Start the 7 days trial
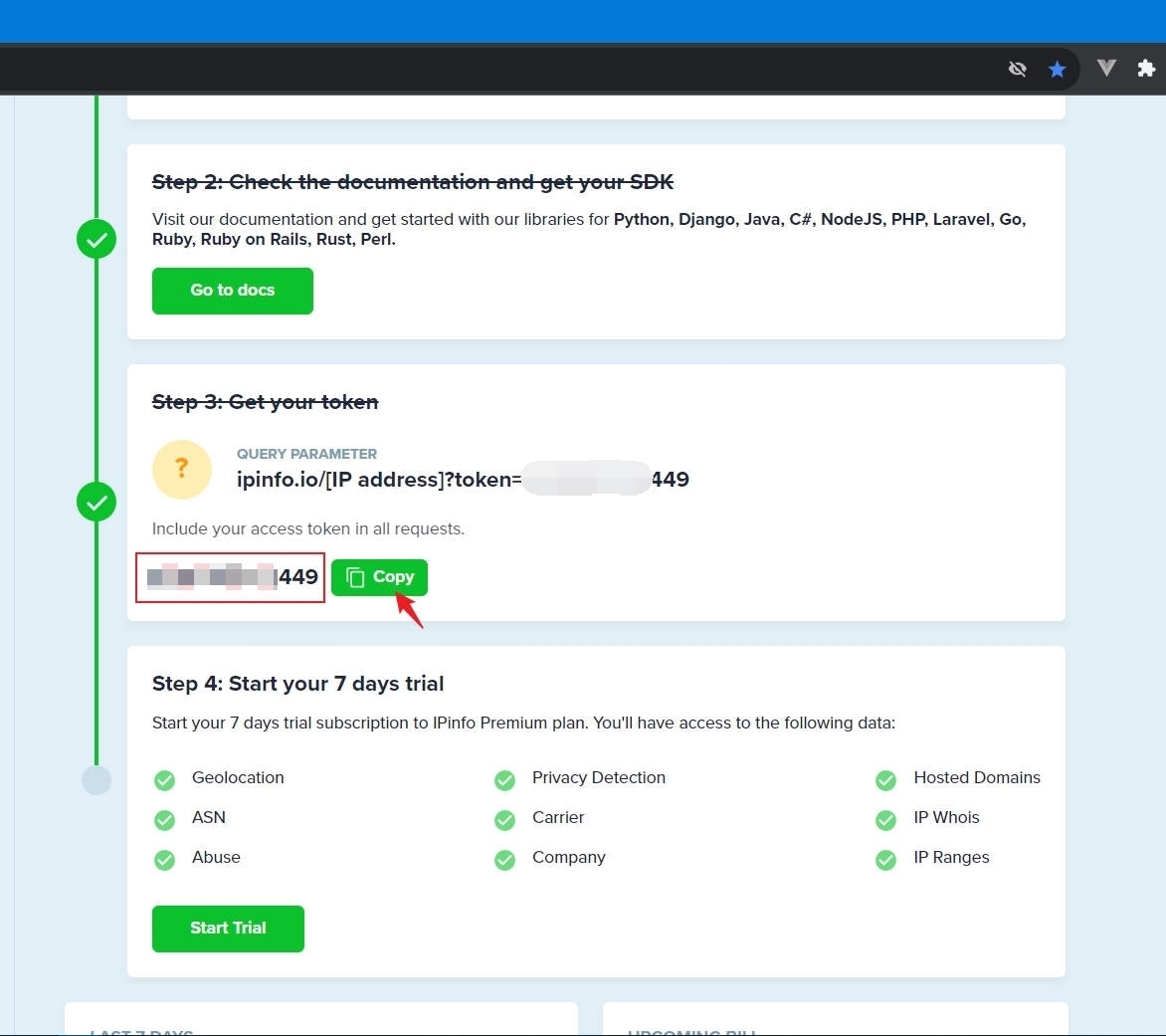This screenshot has height=1036, width=1166. click(228, 929)
